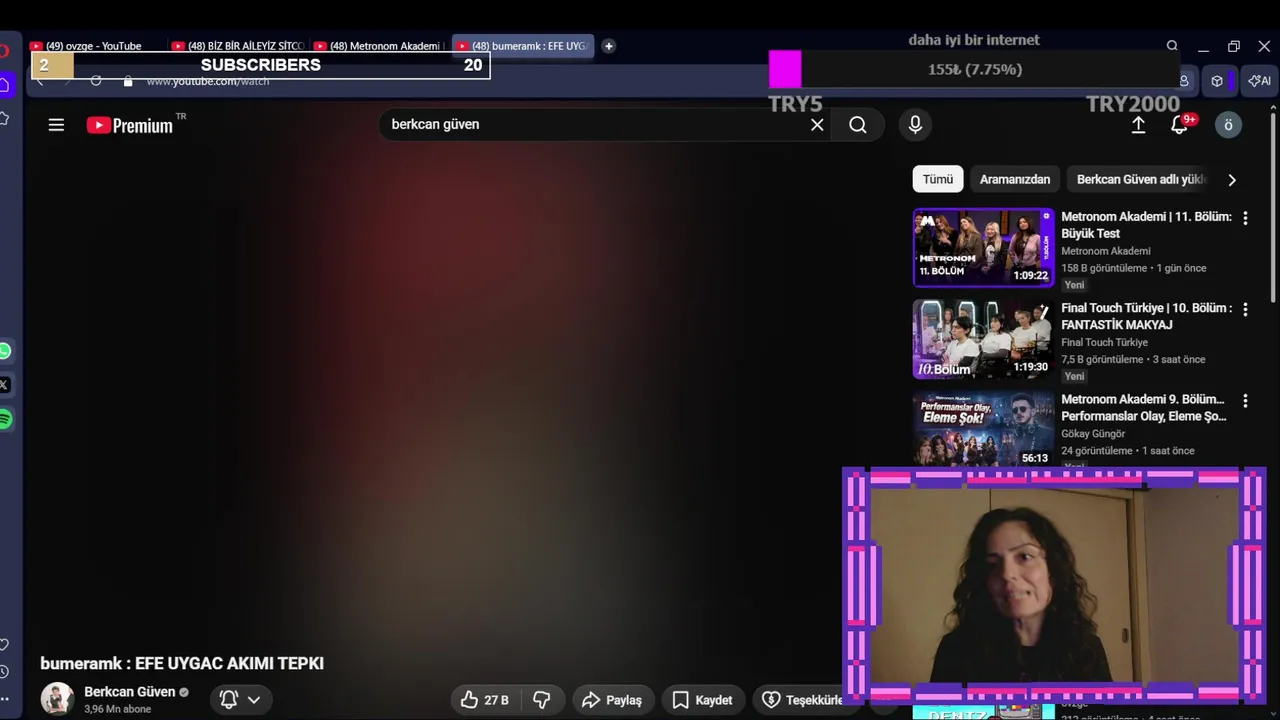Click the youtube.com/watch address bar

tap(208, 82)
